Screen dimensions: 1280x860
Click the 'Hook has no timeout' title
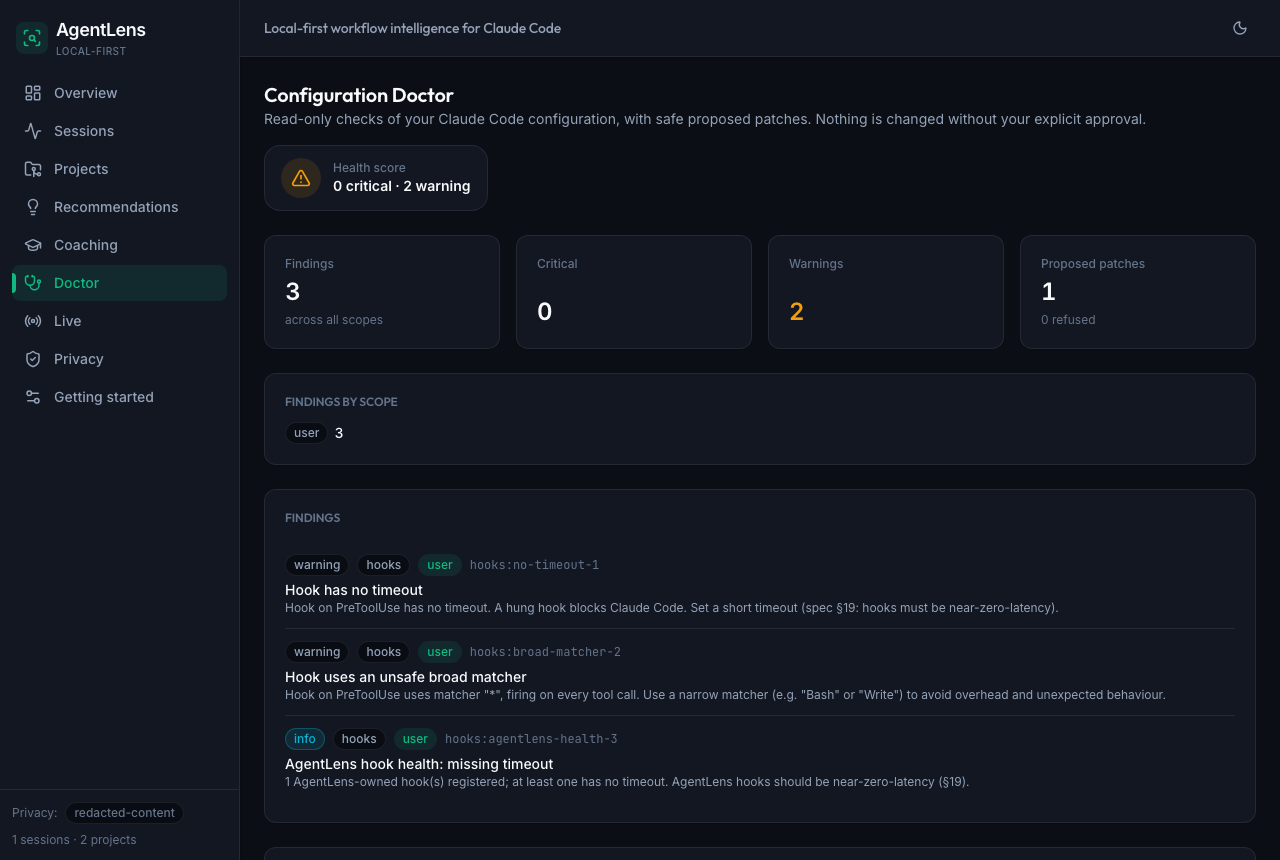[x=354, y=590]
